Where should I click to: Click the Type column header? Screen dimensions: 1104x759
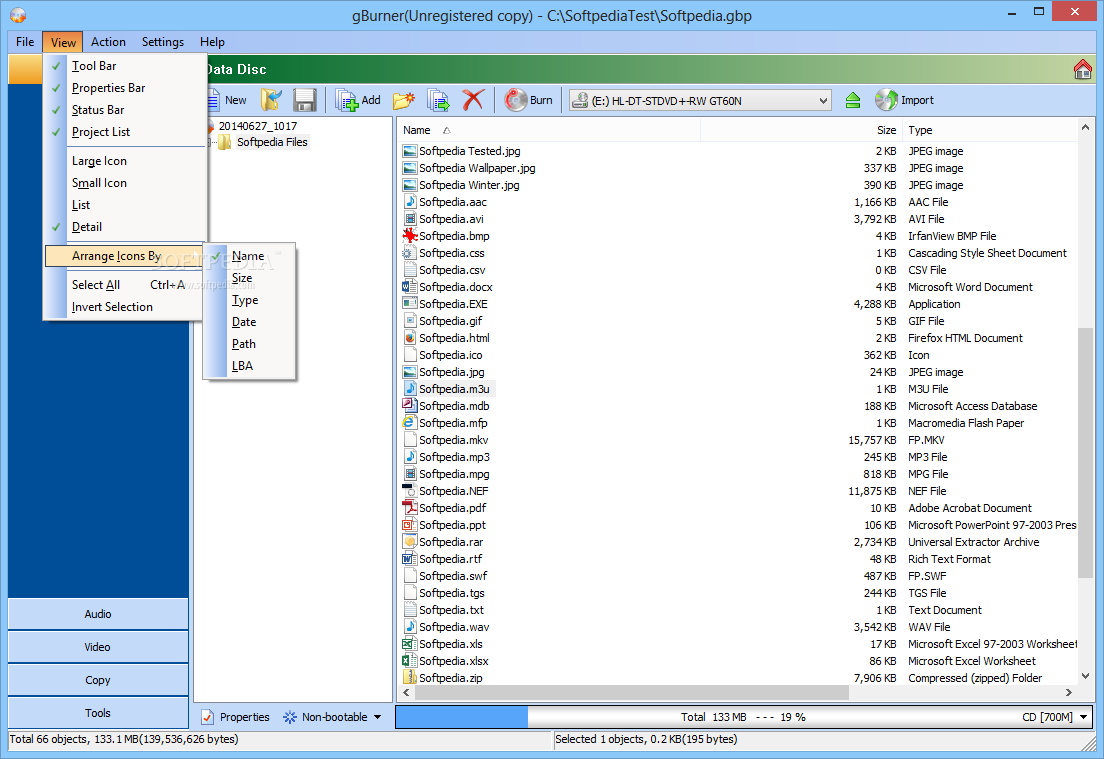tap(989, 130)
